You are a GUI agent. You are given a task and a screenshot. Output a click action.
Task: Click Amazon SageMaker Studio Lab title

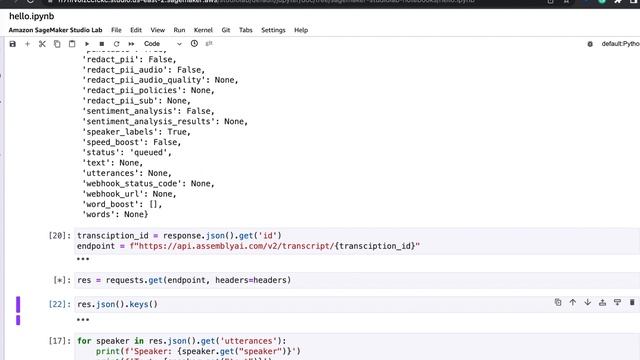(56, 30)
